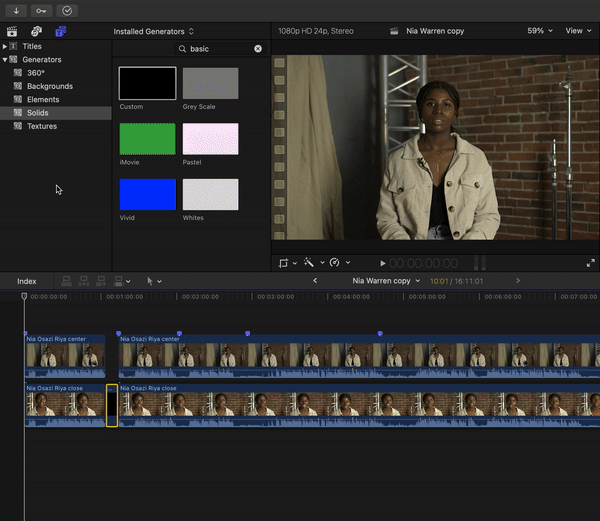Open the Keyword Editor key icon

coord(41,10)
